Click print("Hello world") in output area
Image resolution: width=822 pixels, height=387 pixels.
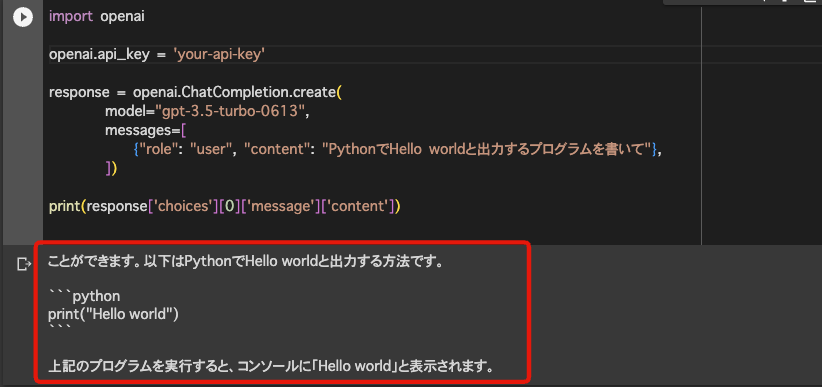tap(113, 315)
